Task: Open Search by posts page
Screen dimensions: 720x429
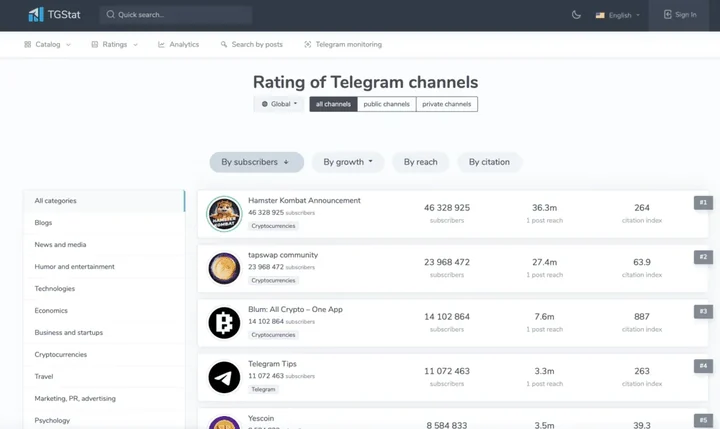Action: pos(252,45)
